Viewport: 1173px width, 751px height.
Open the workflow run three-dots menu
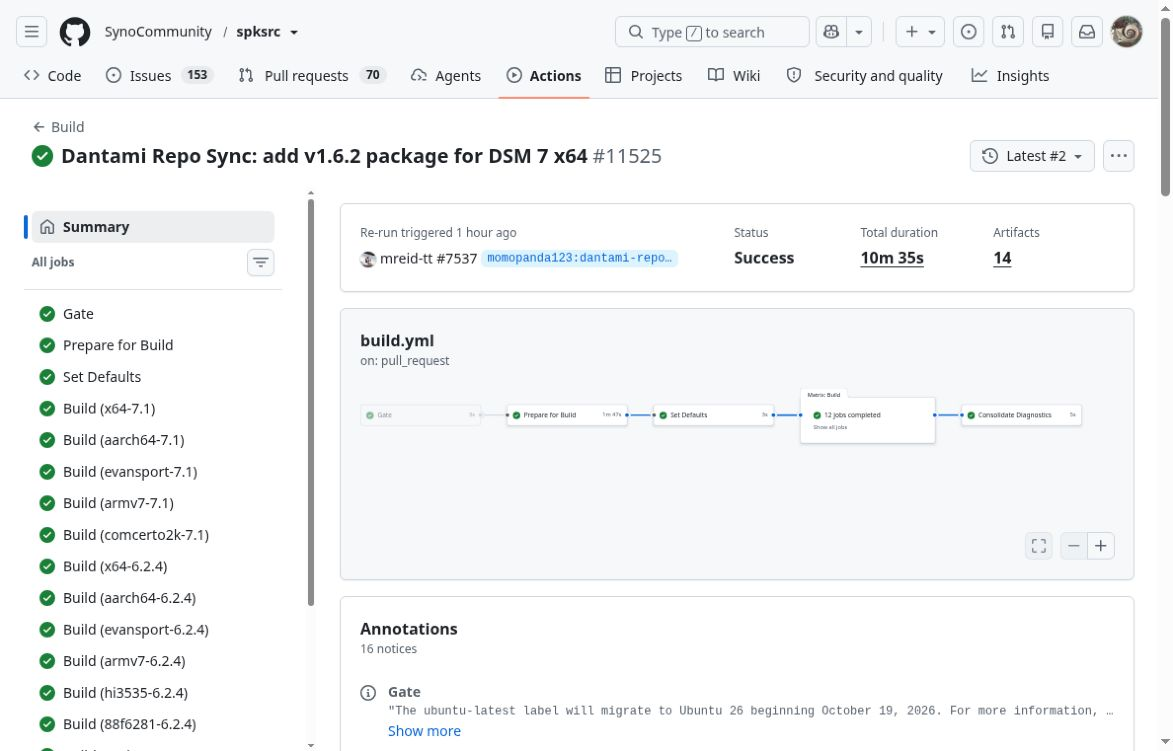(x=1118, y=156)
